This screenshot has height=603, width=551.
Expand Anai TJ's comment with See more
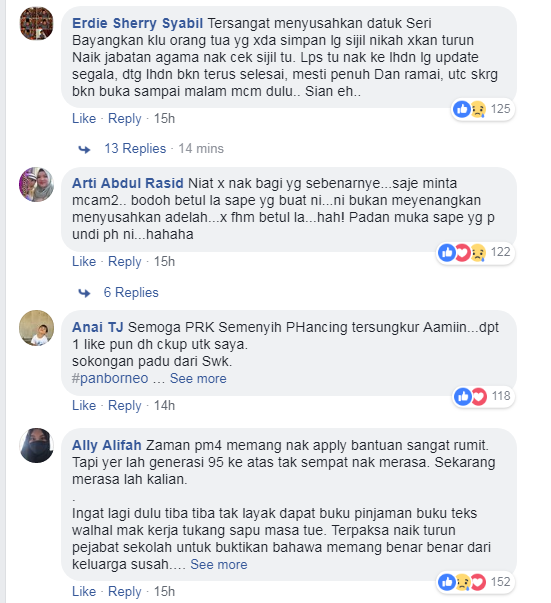tap(198, 378)
